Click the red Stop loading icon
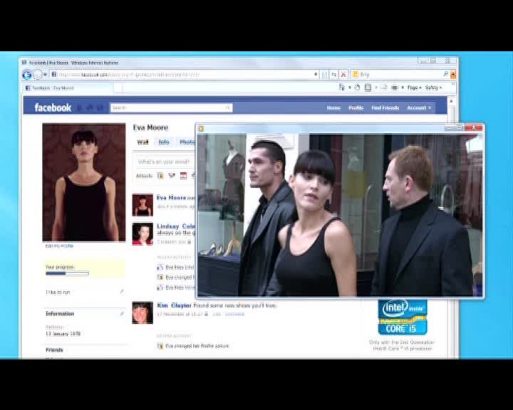513x410 pixels. [343, 75]
